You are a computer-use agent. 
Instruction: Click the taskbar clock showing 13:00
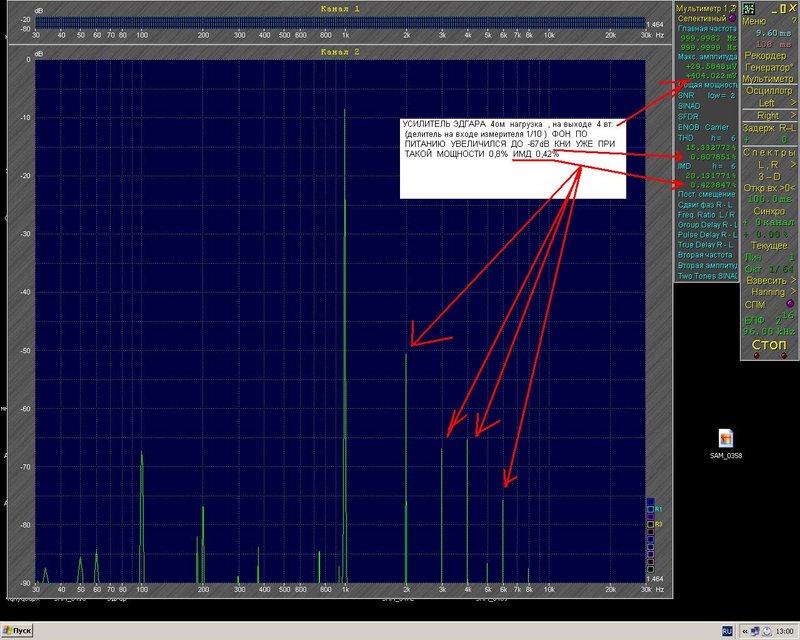click(784, 631)
